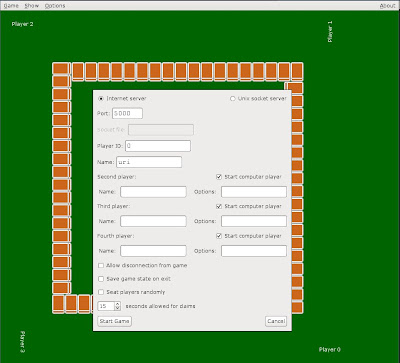Click the Player 0 label
The image size is (400, 363).
330,349
